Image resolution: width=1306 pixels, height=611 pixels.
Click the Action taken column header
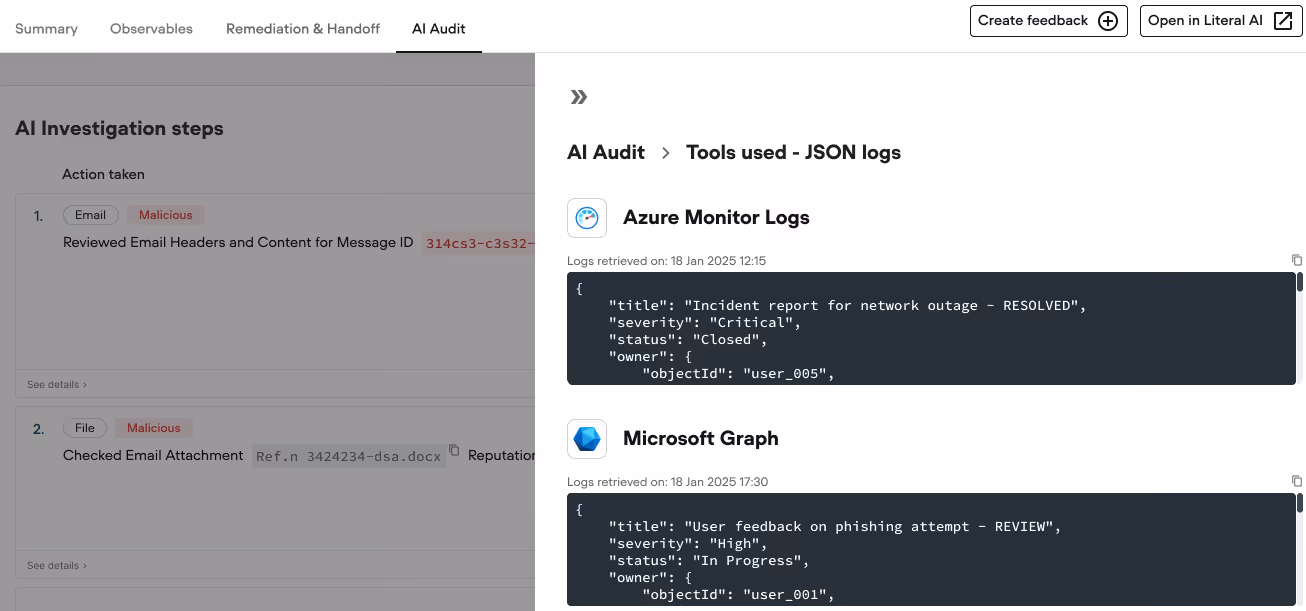[x=103, y=174]
